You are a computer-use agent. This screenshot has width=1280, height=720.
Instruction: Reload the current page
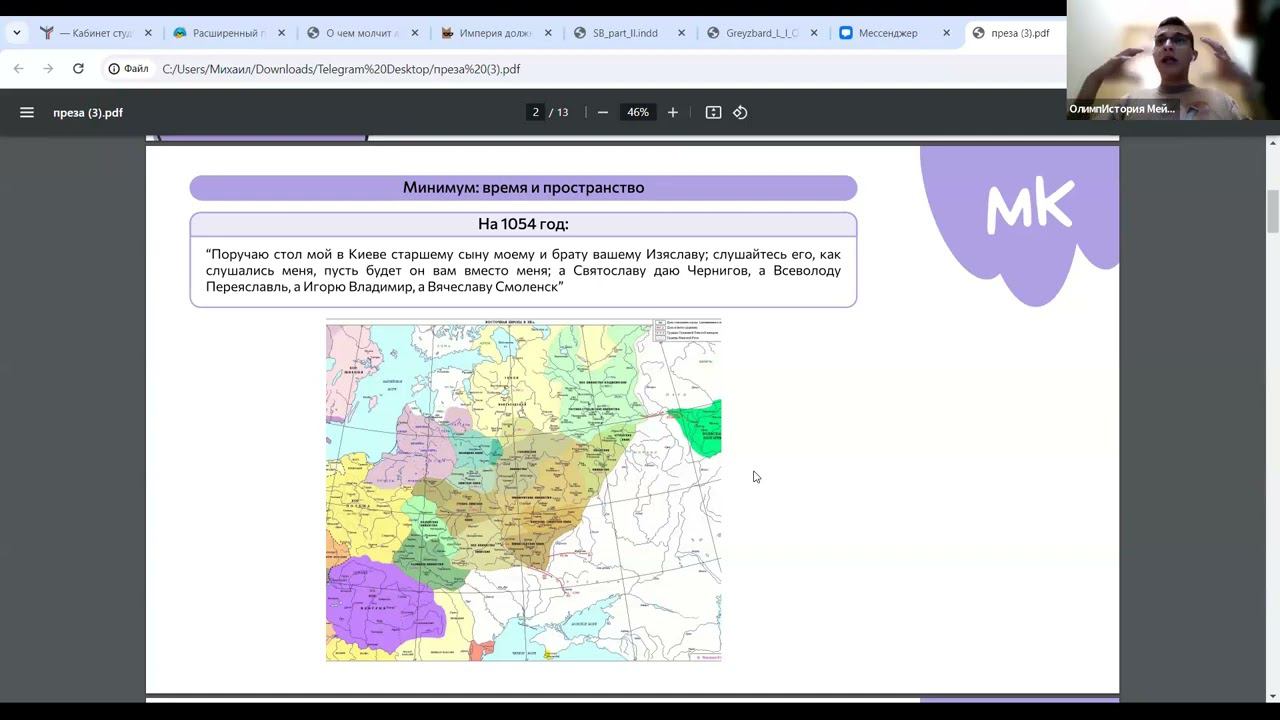78,69
